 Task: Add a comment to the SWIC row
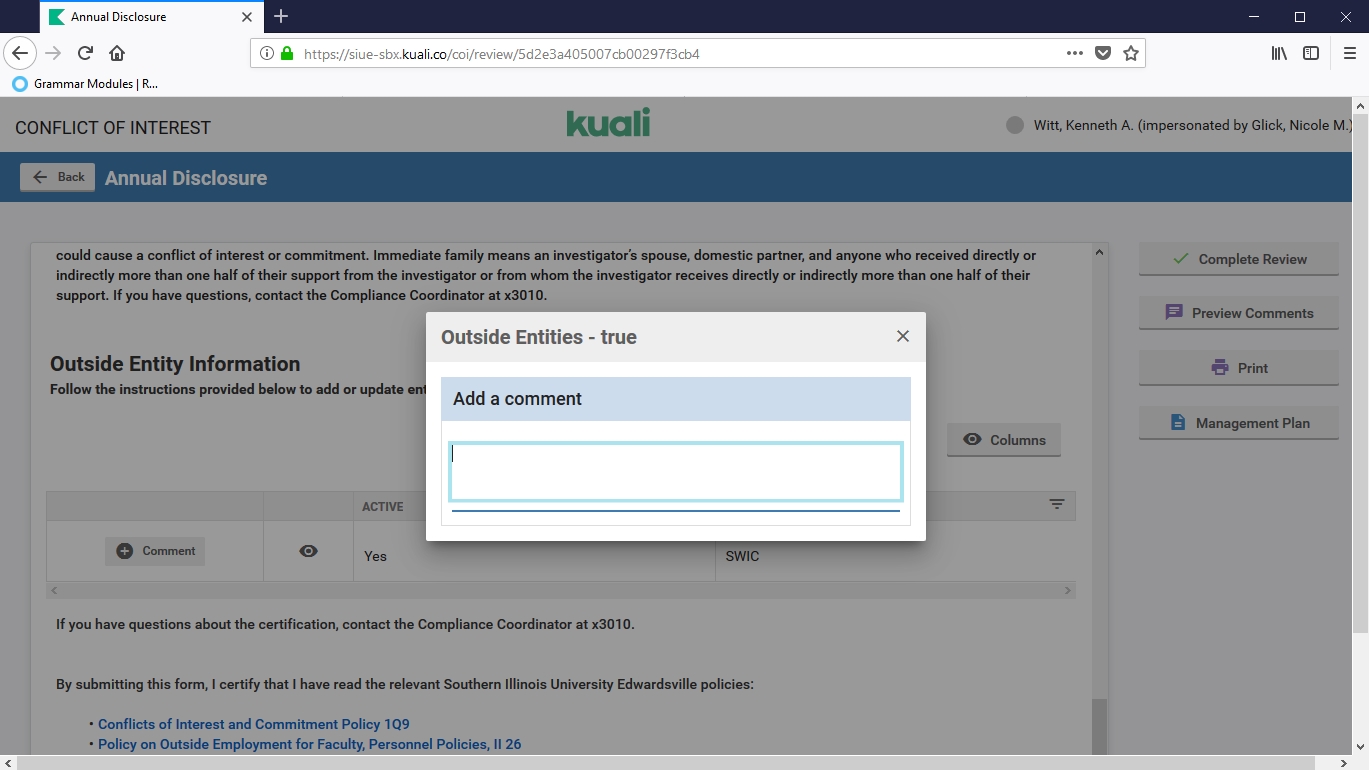click(x=155, y=551)
